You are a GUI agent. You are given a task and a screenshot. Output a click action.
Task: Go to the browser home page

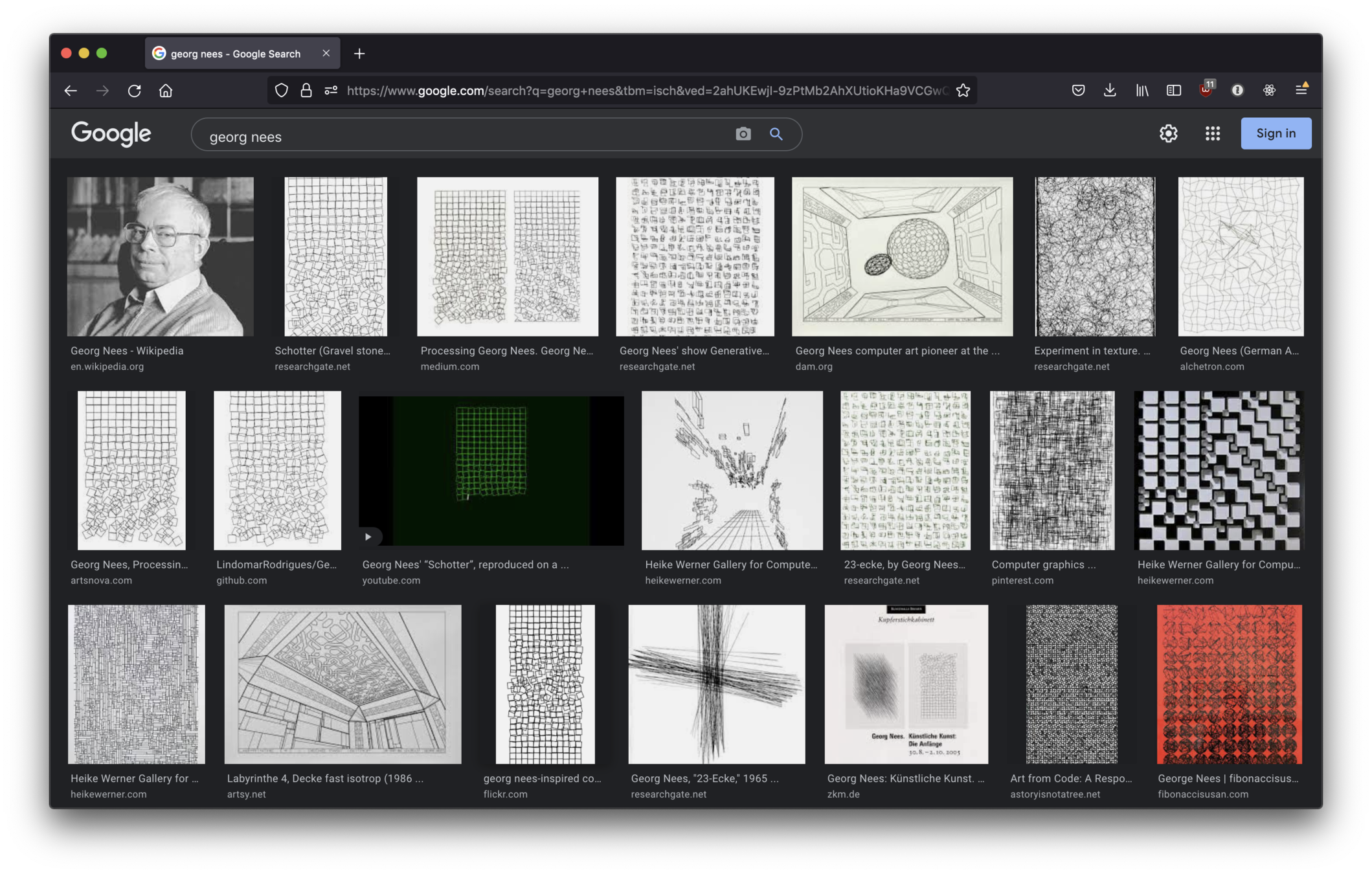coord(166,91)
